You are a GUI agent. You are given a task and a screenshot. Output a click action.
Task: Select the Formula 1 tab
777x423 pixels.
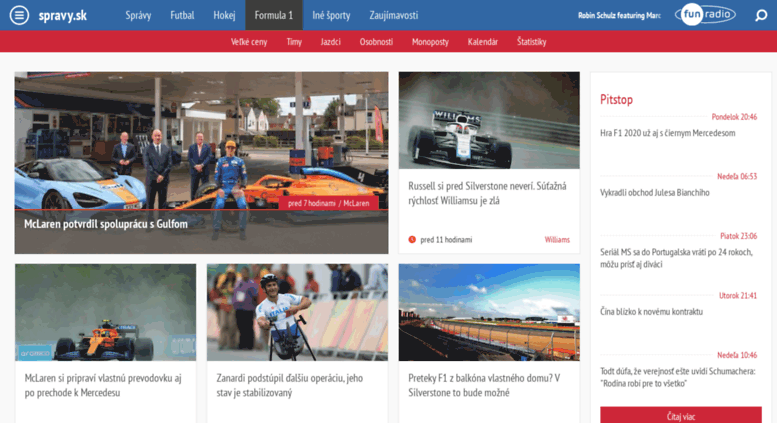point(274,15)
